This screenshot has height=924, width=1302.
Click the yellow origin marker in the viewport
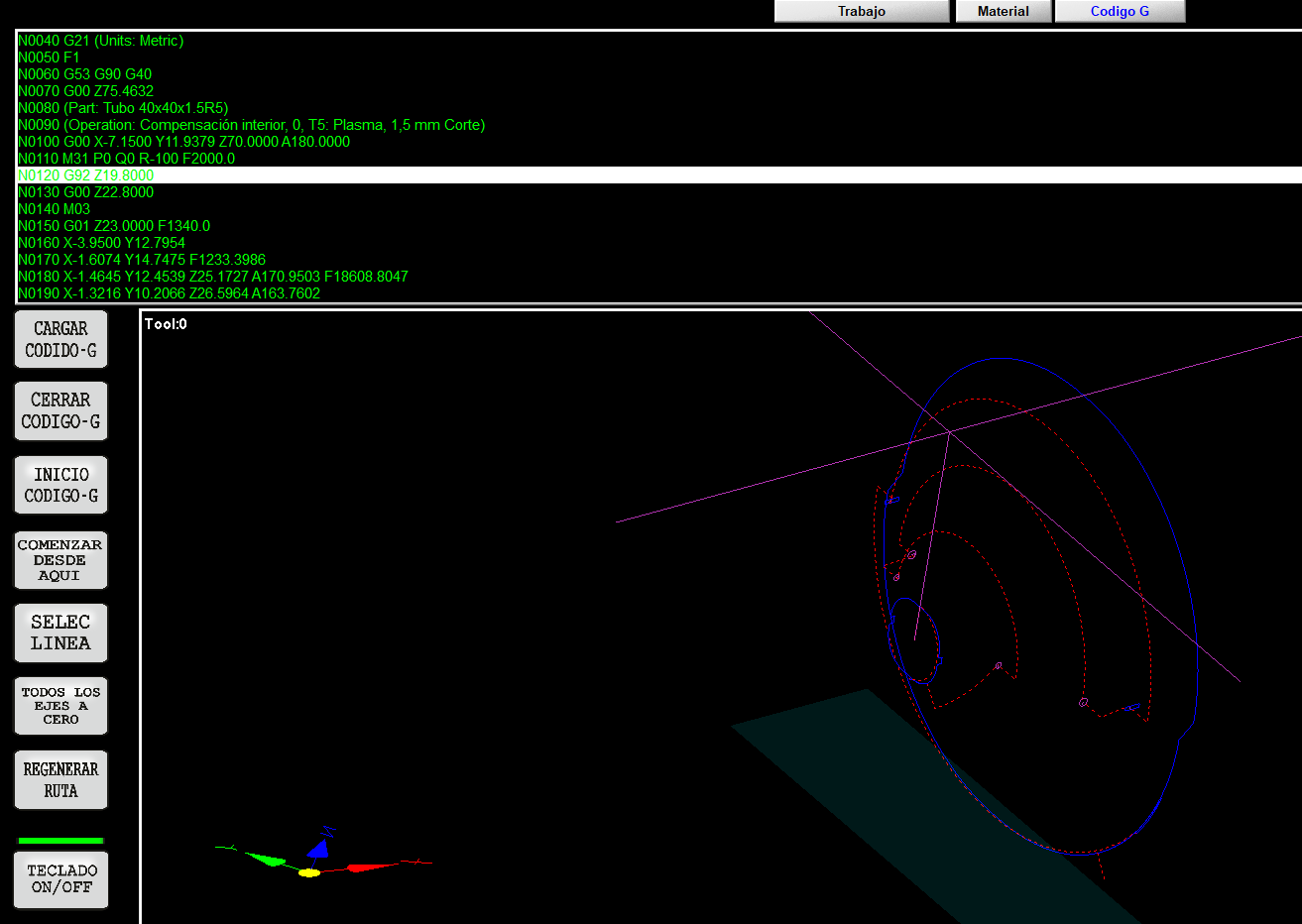309,872
